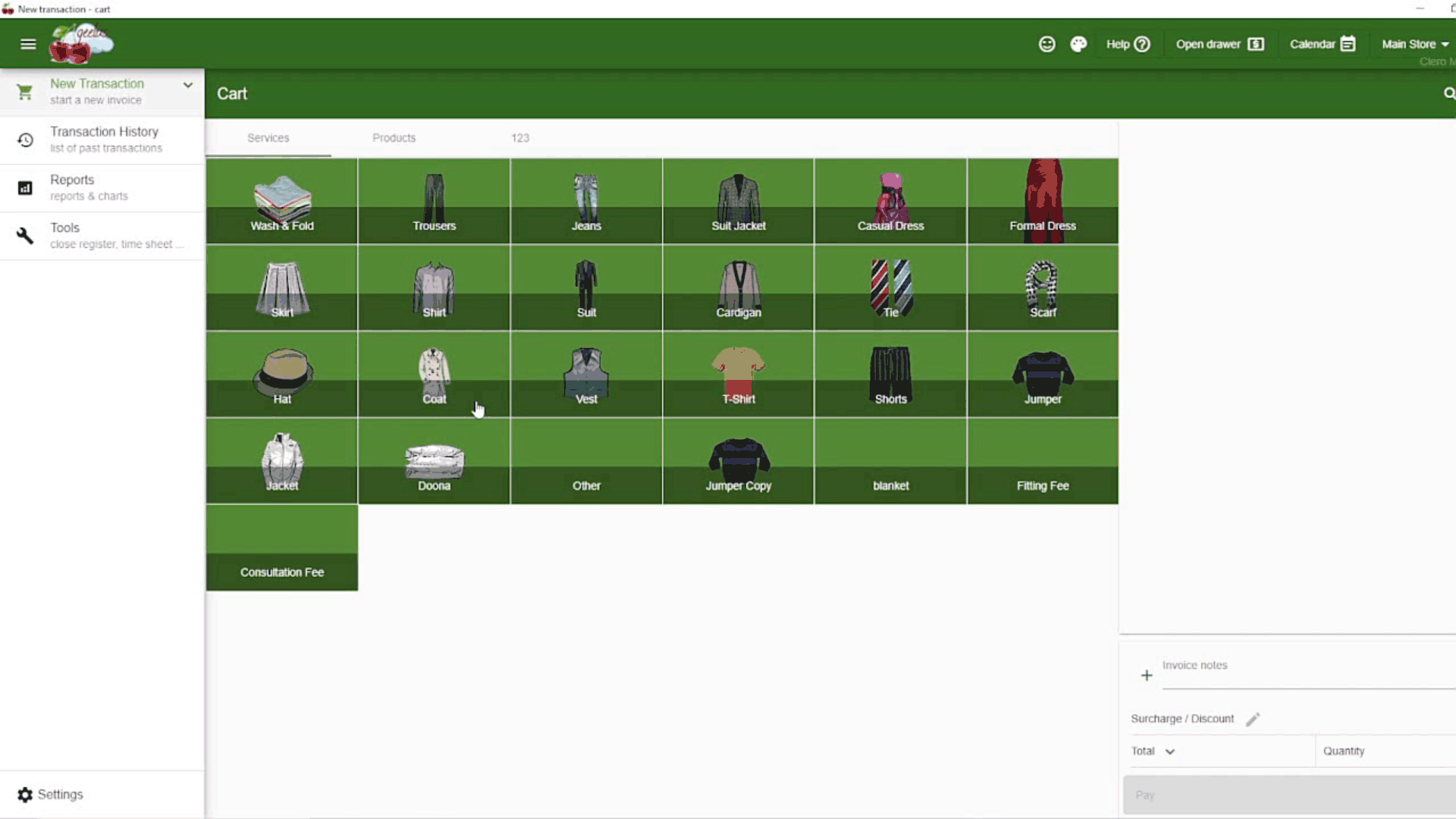Viewport: 1456px width, 819px height.
Task: Open the Main Store dropdown
Action: click(x=1414, y=44)
